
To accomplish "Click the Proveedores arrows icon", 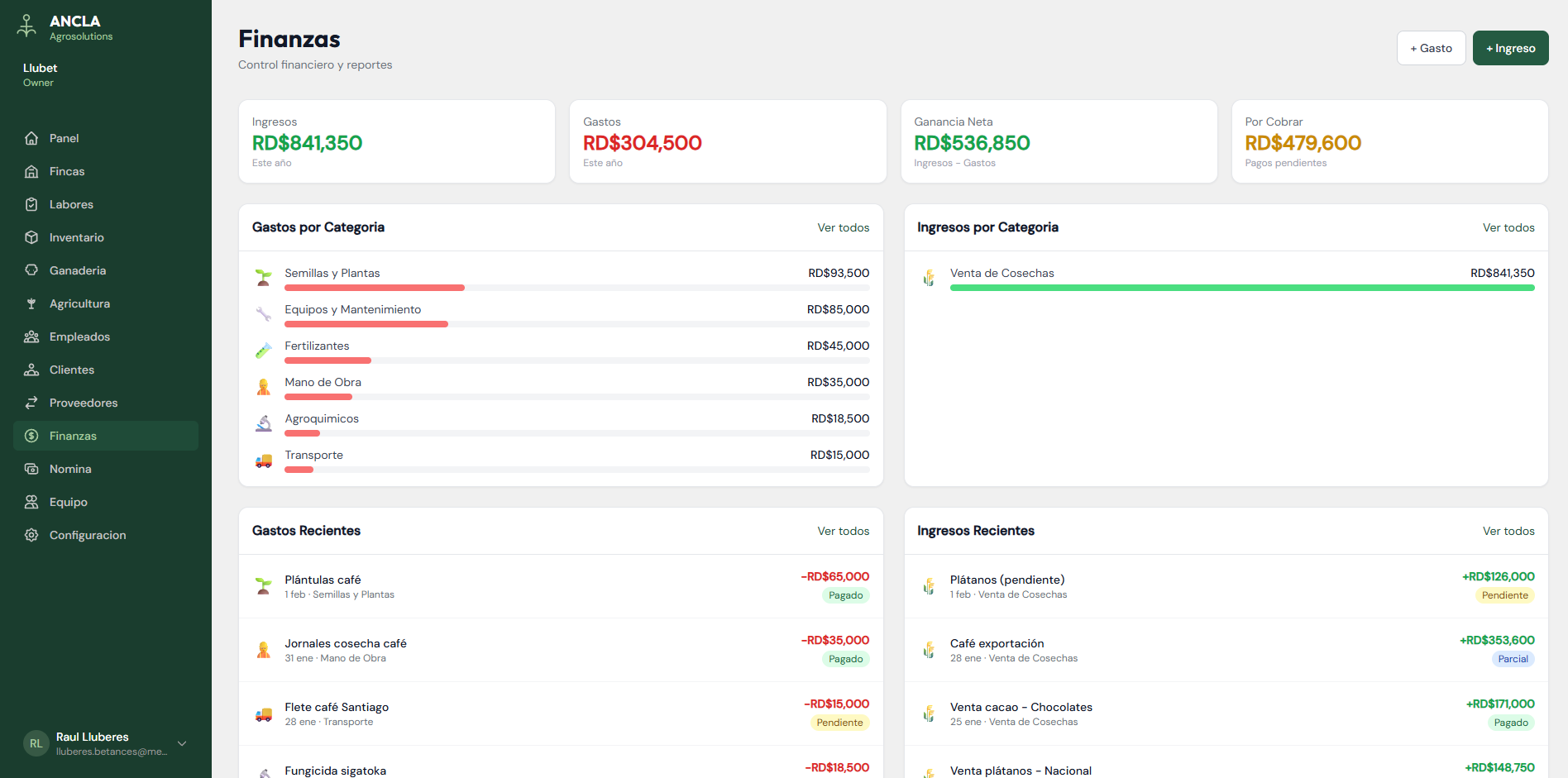I will coord(31,403).
